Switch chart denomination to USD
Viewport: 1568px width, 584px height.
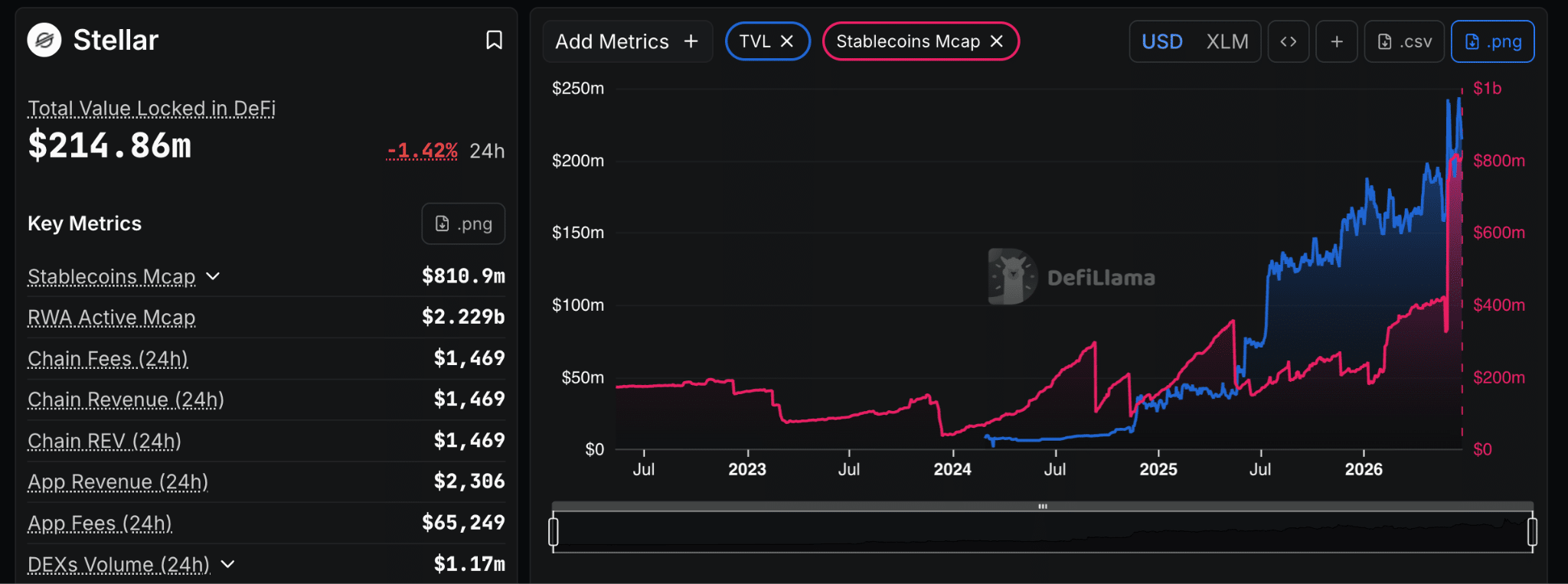pos(1162,41)
